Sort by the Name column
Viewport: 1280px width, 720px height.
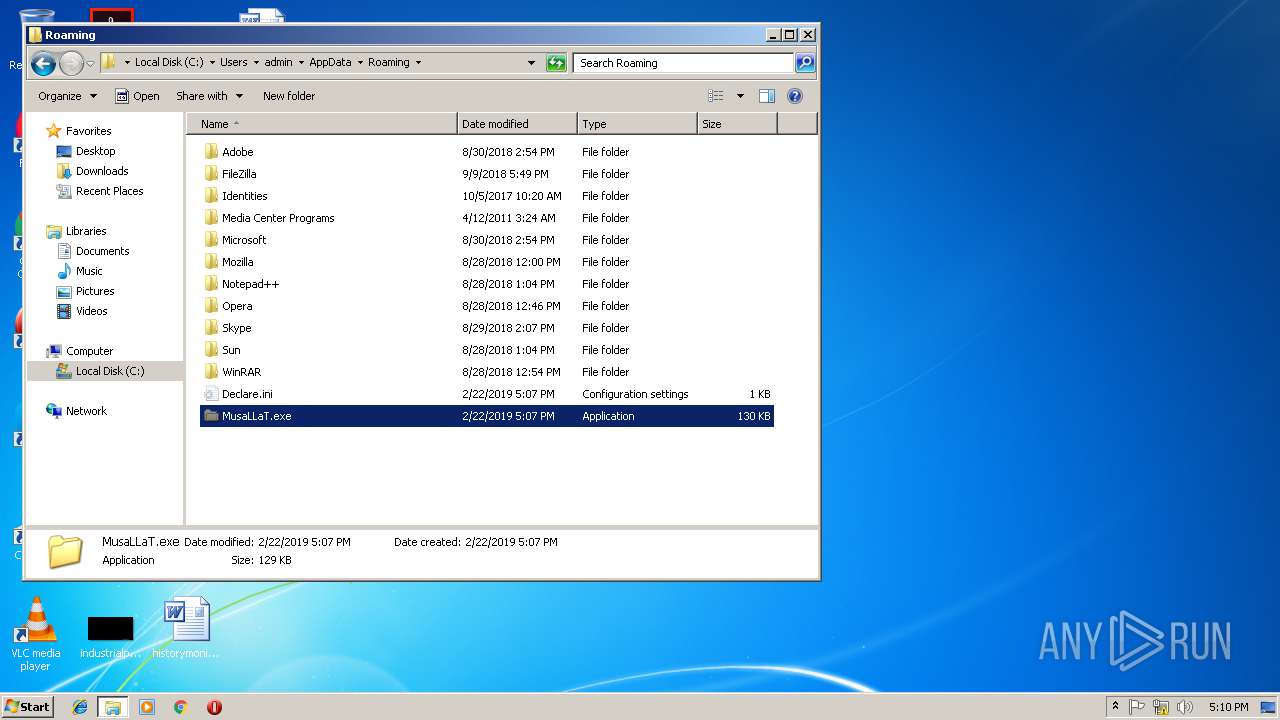[x=322, y=124]
